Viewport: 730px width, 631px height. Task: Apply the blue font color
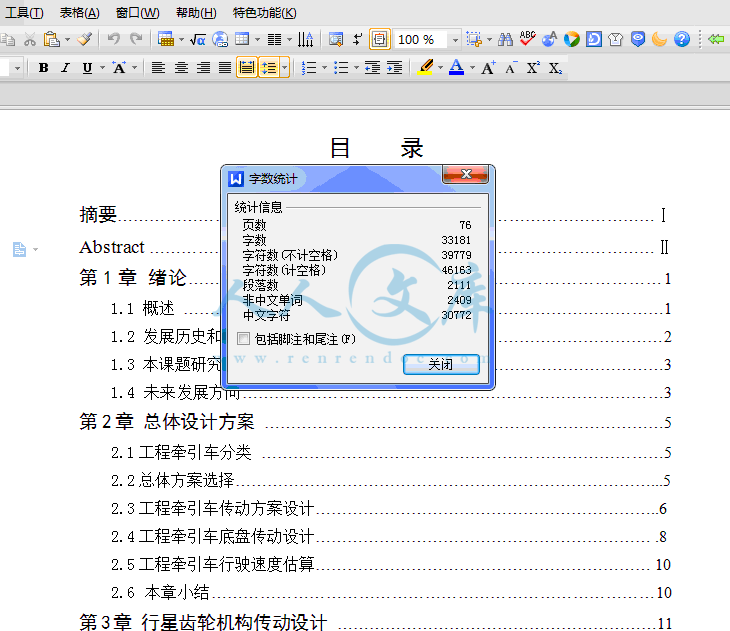click(x=456, y=68)
